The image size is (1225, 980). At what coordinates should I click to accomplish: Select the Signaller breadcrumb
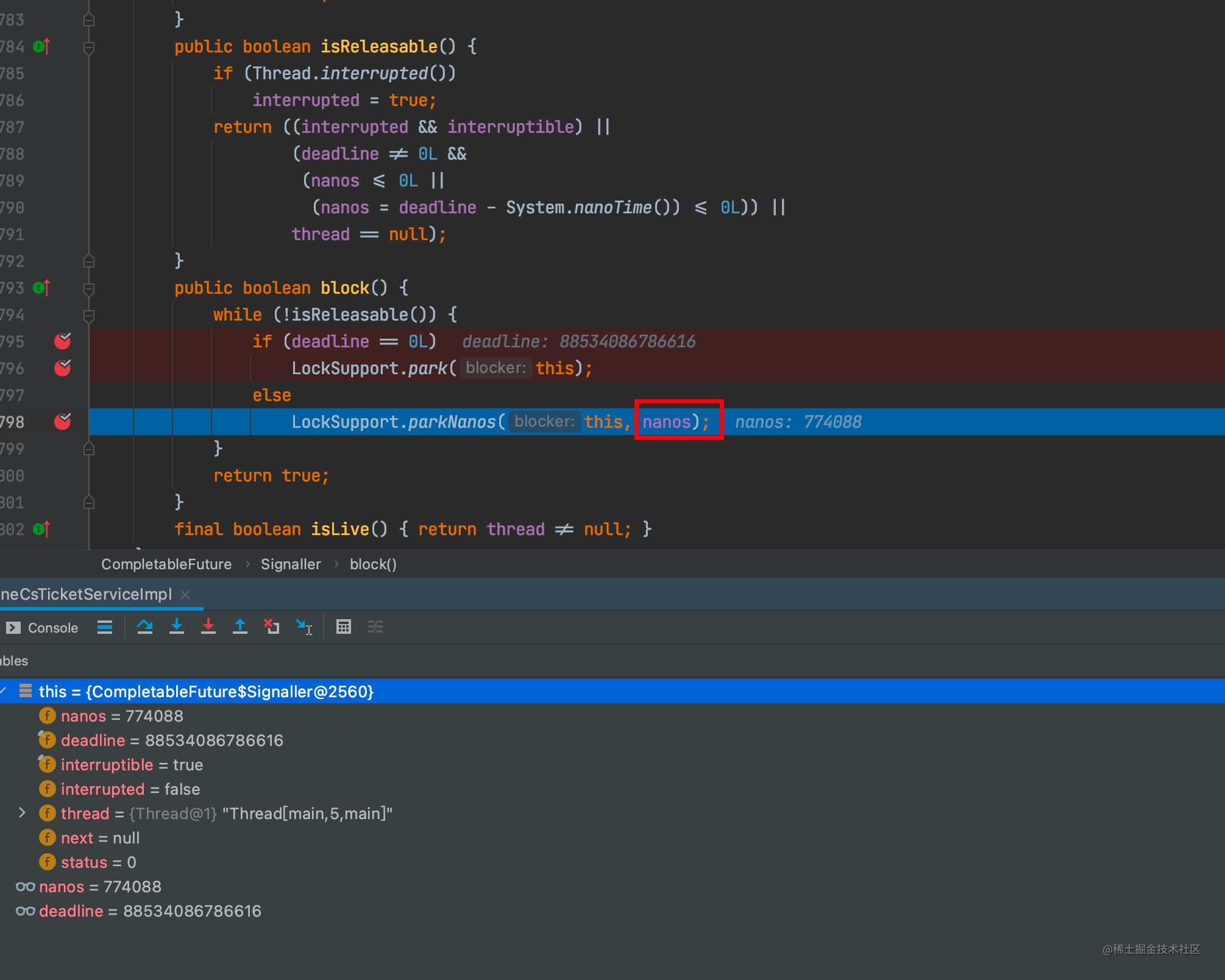point(291,564)
